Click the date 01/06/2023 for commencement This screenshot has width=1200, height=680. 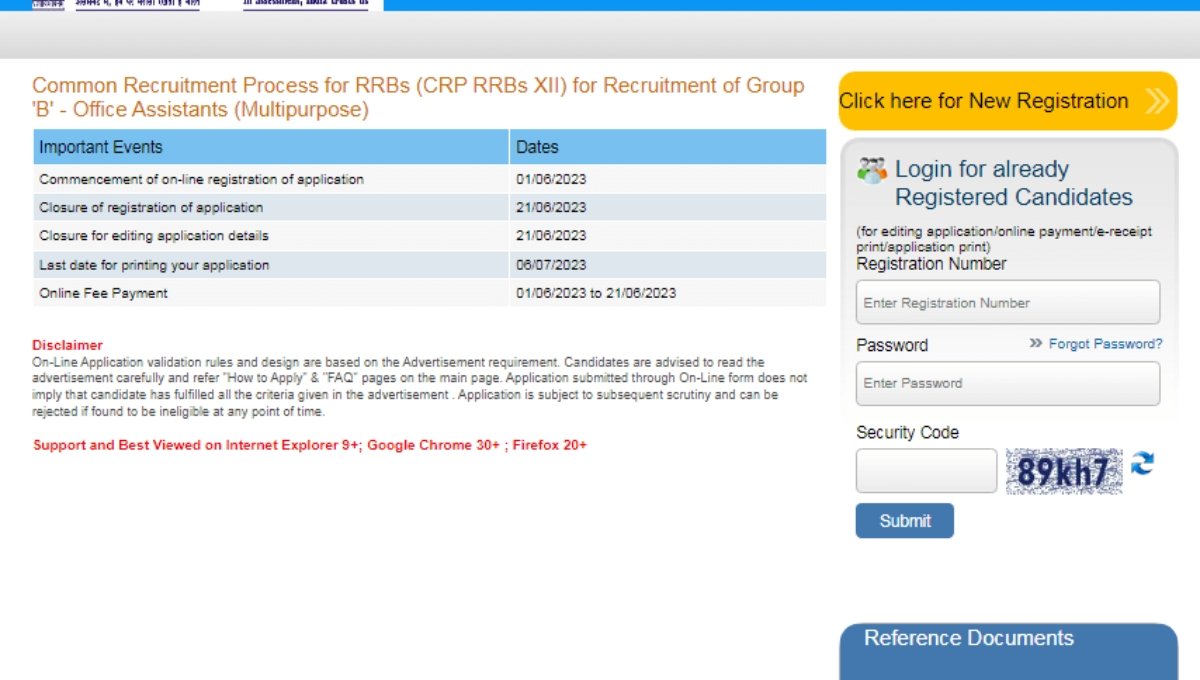[x=551, y=180]
